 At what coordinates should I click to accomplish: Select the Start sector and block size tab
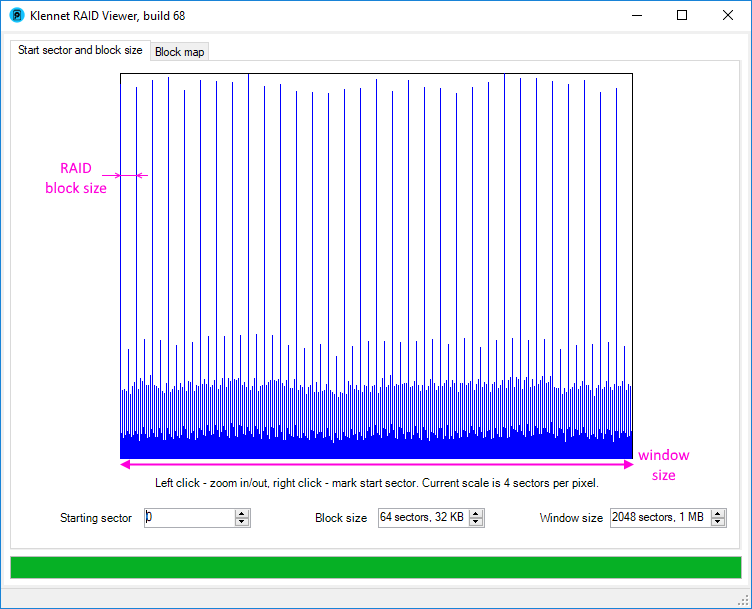[80, 50]
